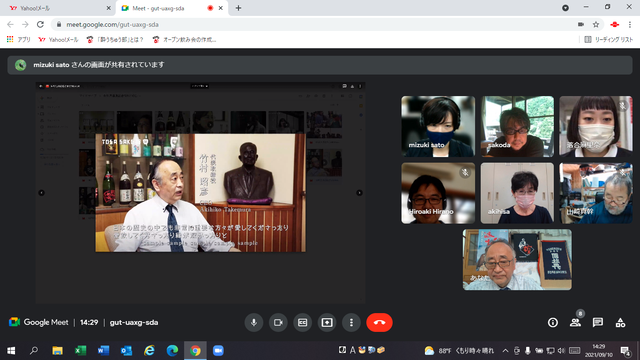Click the shared screen video presentation

(x=200, y=193)
